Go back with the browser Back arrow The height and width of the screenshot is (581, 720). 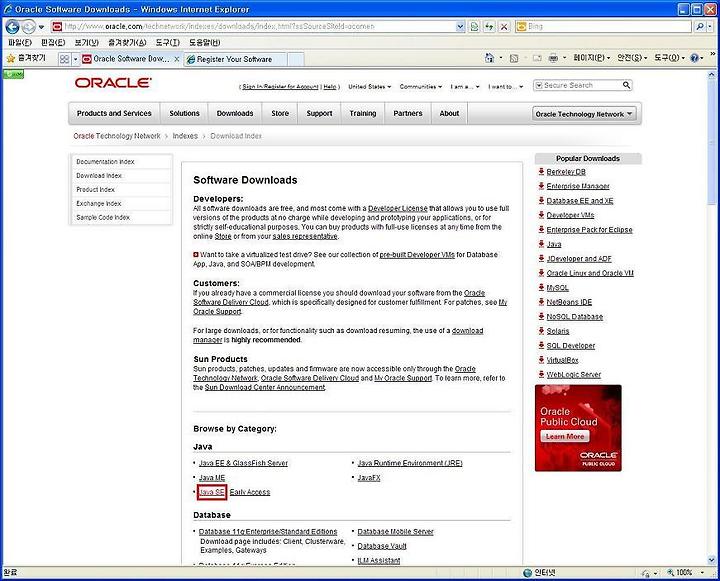(12, 27)
